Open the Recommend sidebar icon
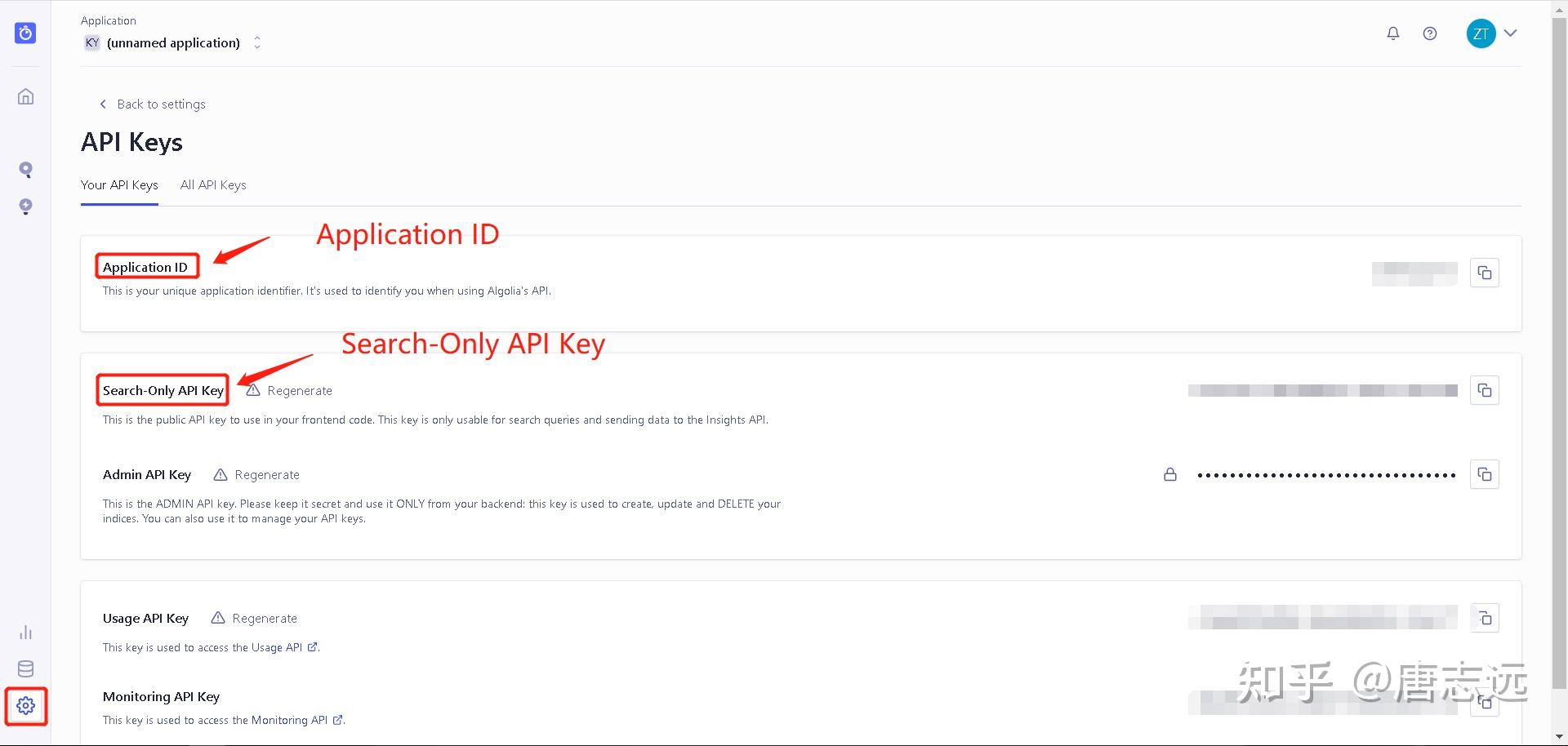Viewport: 1568px width, 746px height. click(x=25, y=206)
